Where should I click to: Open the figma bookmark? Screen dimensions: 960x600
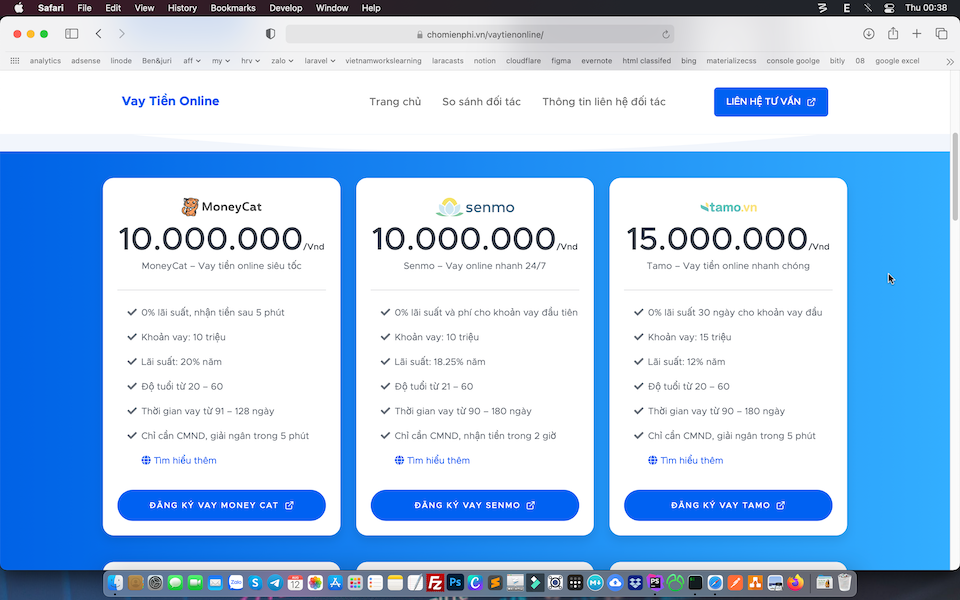click(561, 61)
